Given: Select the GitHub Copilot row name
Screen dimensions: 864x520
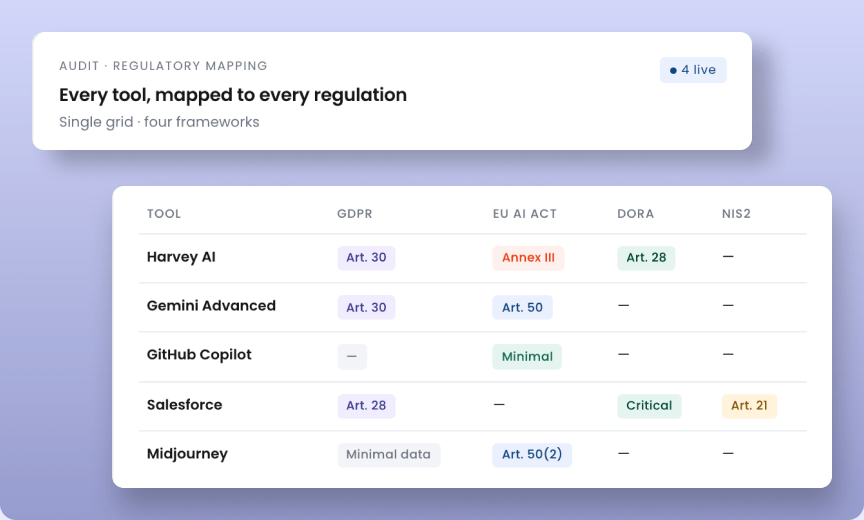Looking at the screenshot, I should (x=199, y=355).
